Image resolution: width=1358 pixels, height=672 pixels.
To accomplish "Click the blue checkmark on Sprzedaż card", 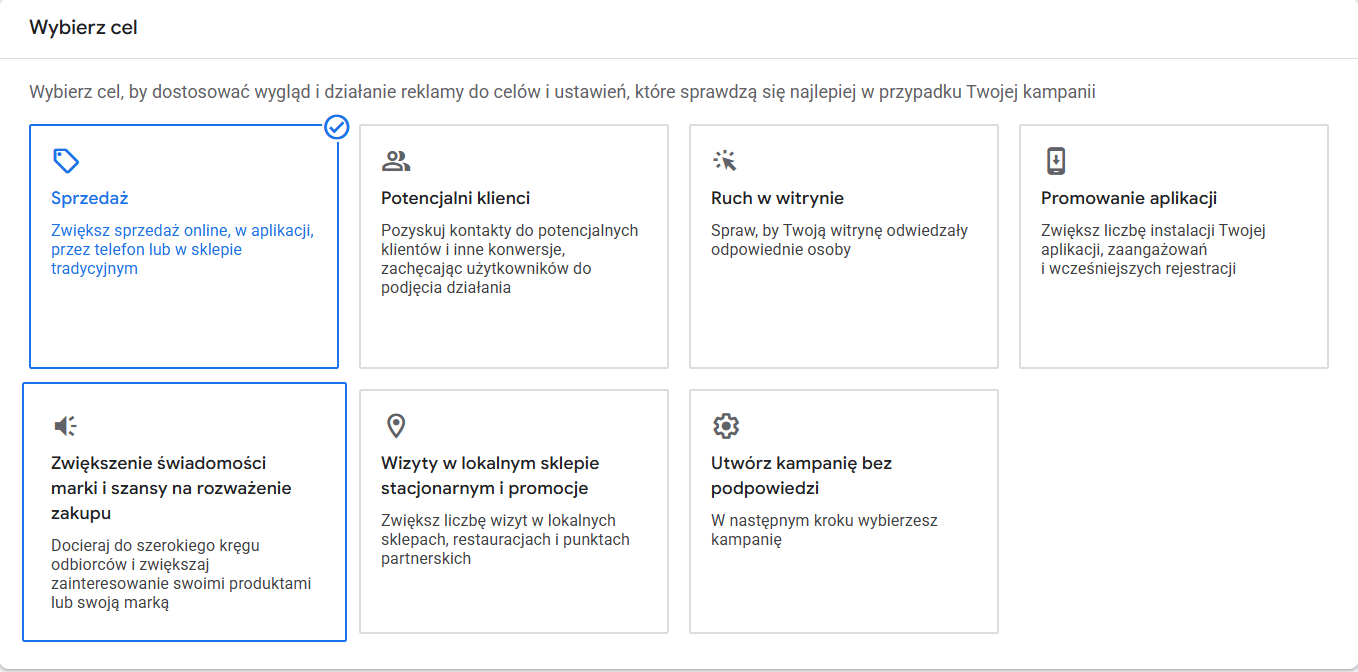I will (338, 127).
